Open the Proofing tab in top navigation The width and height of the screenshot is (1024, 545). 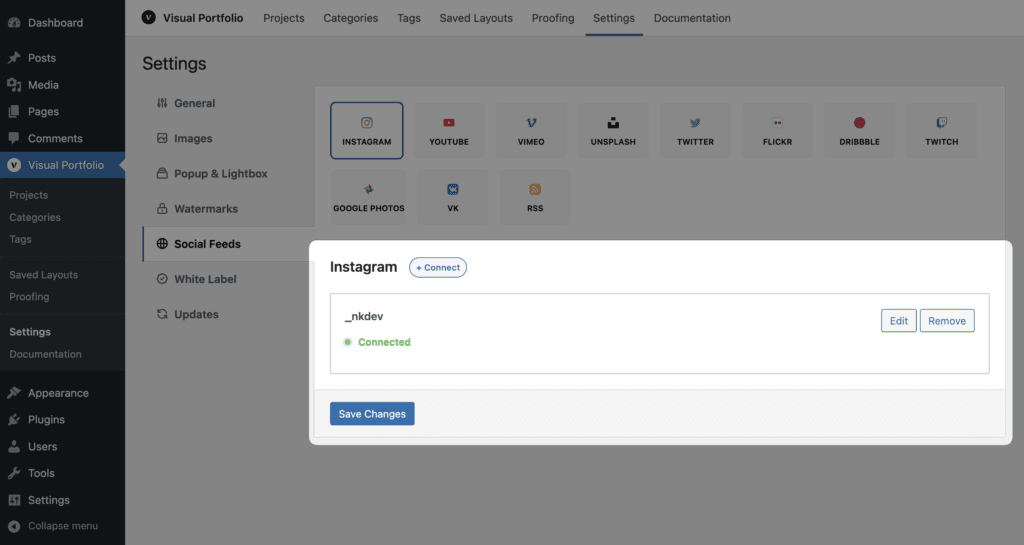click(x=552, y=18)
